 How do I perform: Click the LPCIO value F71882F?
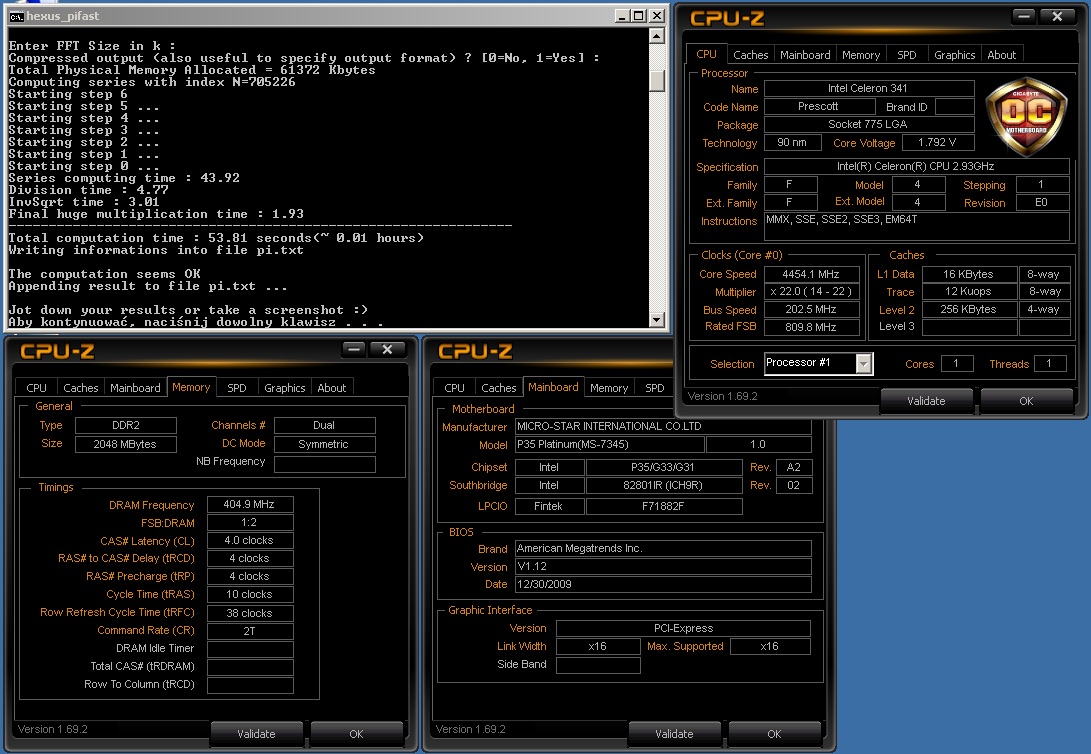pos(664,506)
